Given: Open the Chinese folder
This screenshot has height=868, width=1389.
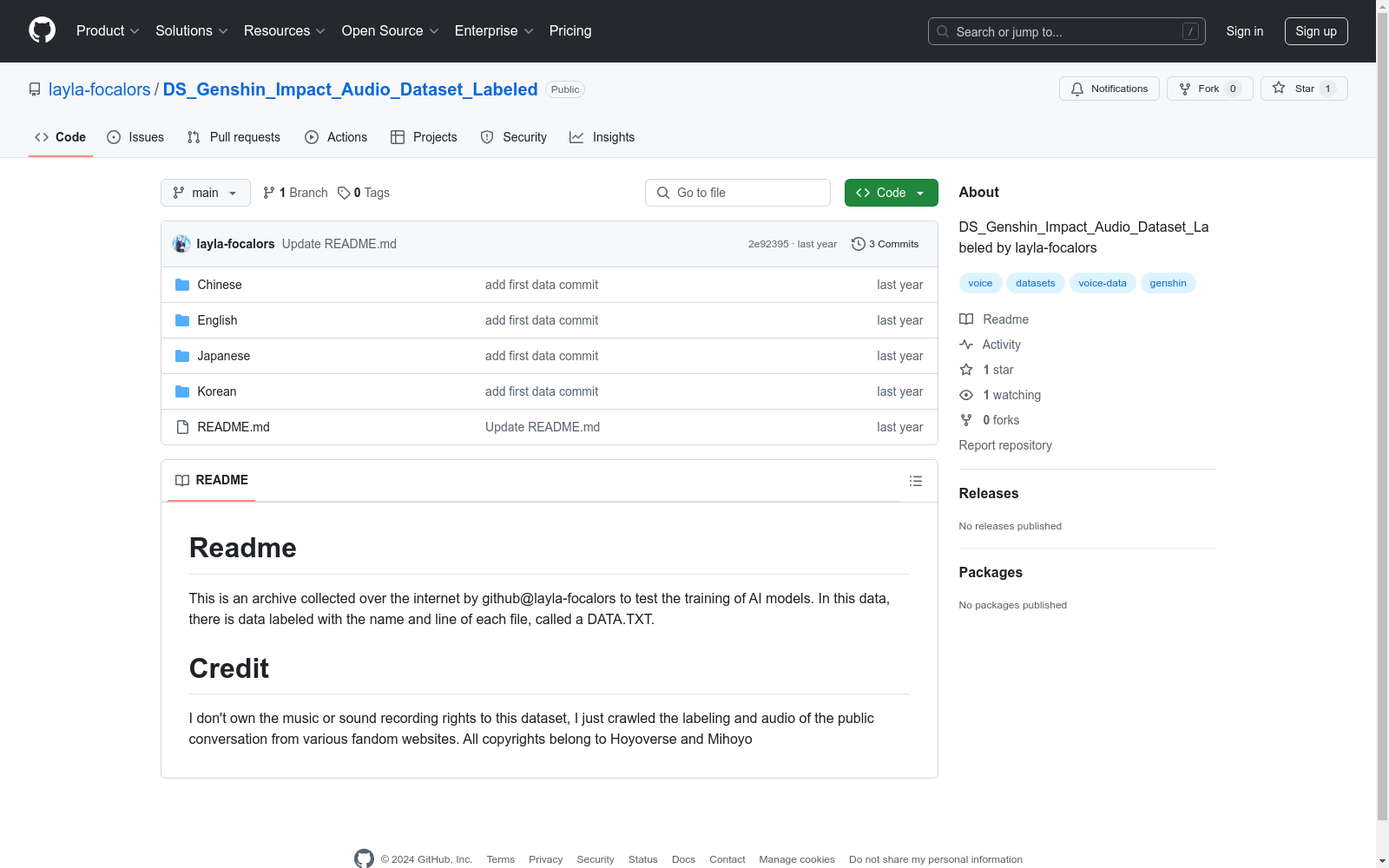Looking at the screenshot, I should (x=220, y=285).
